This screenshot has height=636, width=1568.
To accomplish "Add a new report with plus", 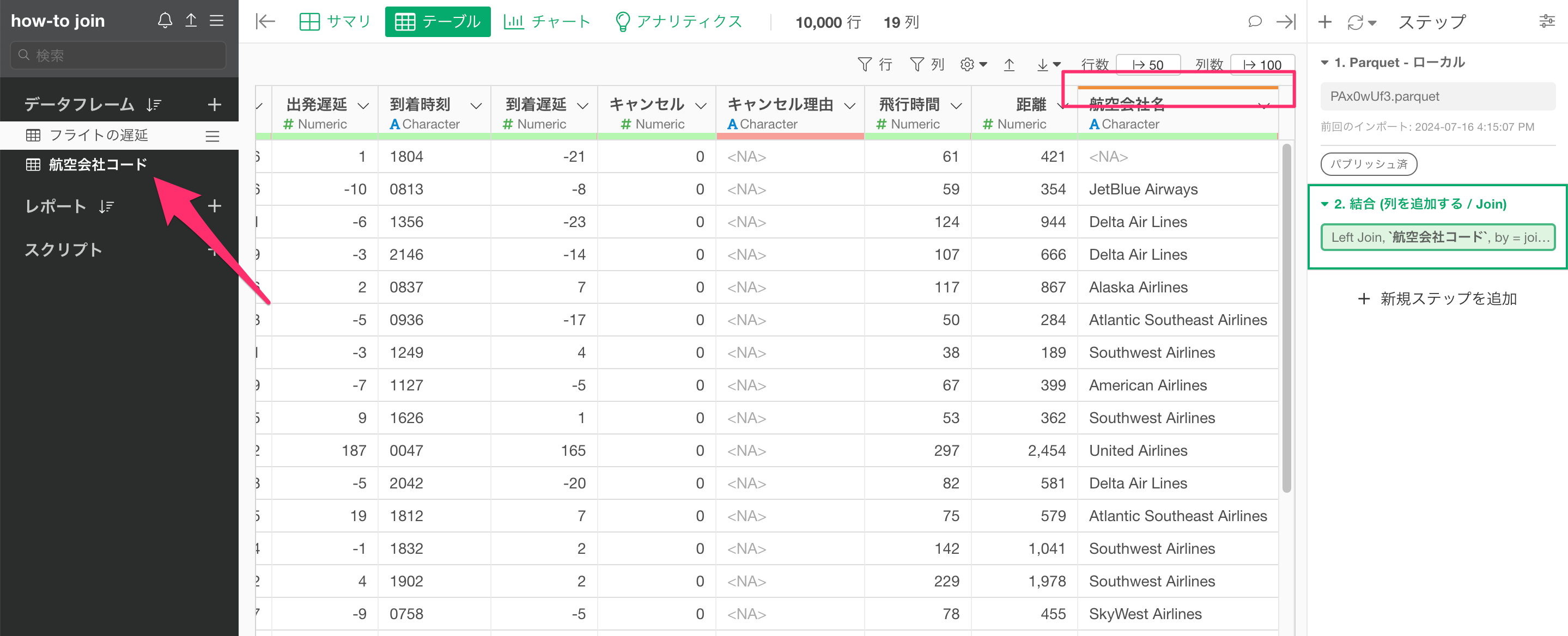I will 214,206.
